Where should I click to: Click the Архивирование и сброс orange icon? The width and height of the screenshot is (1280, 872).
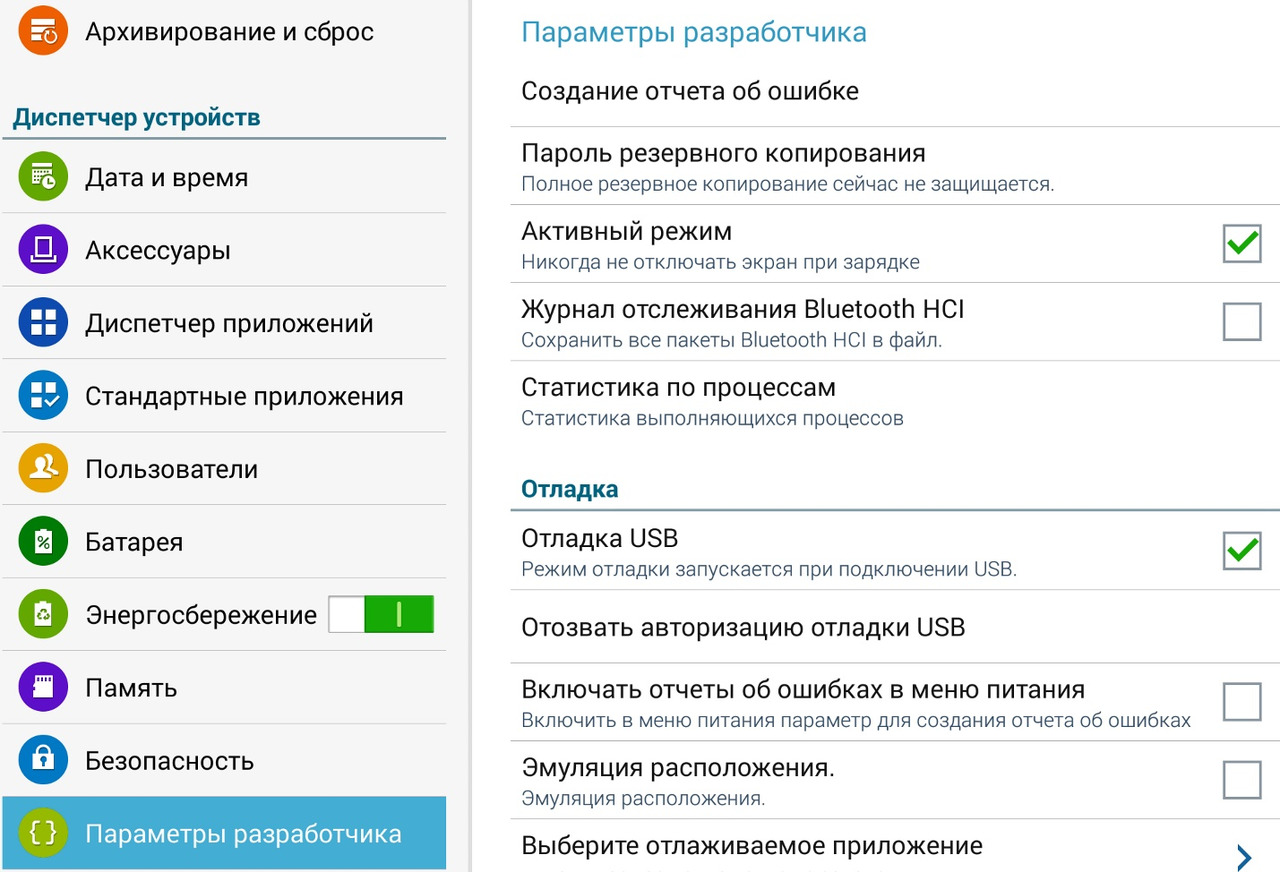pos(43,31)
